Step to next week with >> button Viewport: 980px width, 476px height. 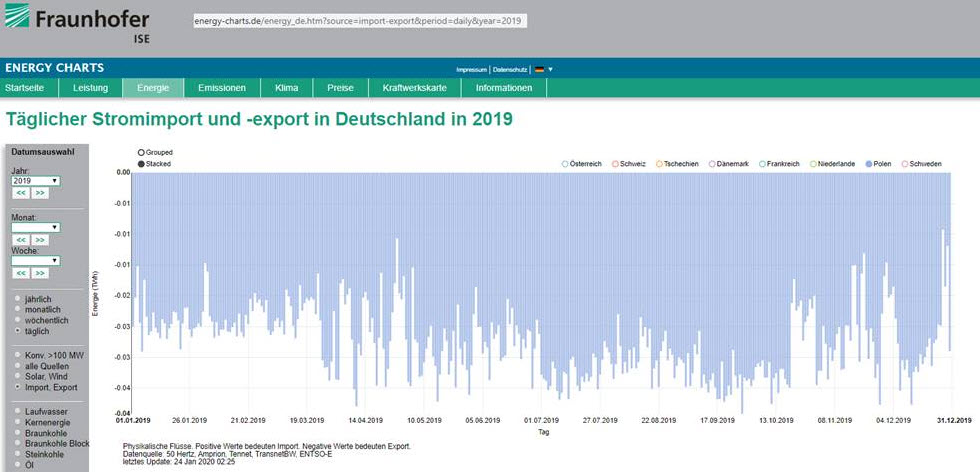pyautogui.click(x=40, y=272)
